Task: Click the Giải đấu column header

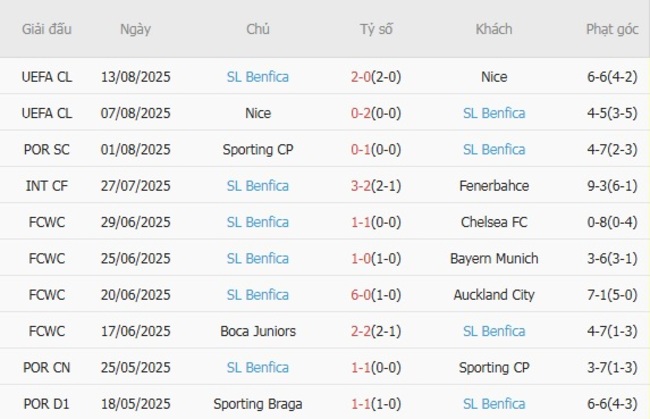Action: (47, 29)
